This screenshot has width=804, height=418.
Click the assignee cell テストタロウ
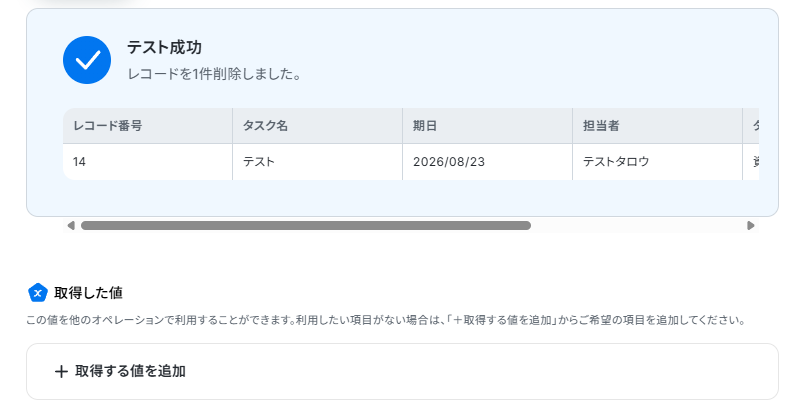coord(657,162)
